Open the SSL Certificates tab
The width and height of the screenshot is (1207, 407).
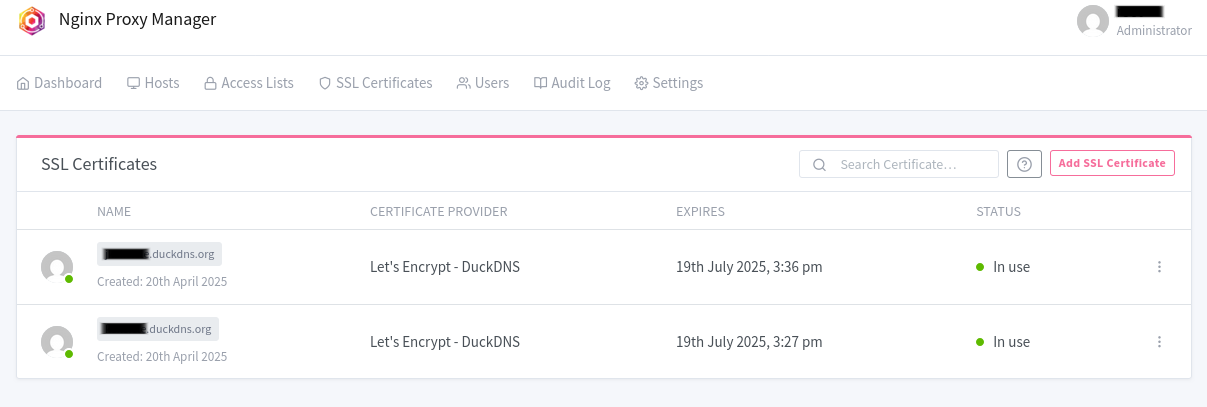click(x=375, y=83)
